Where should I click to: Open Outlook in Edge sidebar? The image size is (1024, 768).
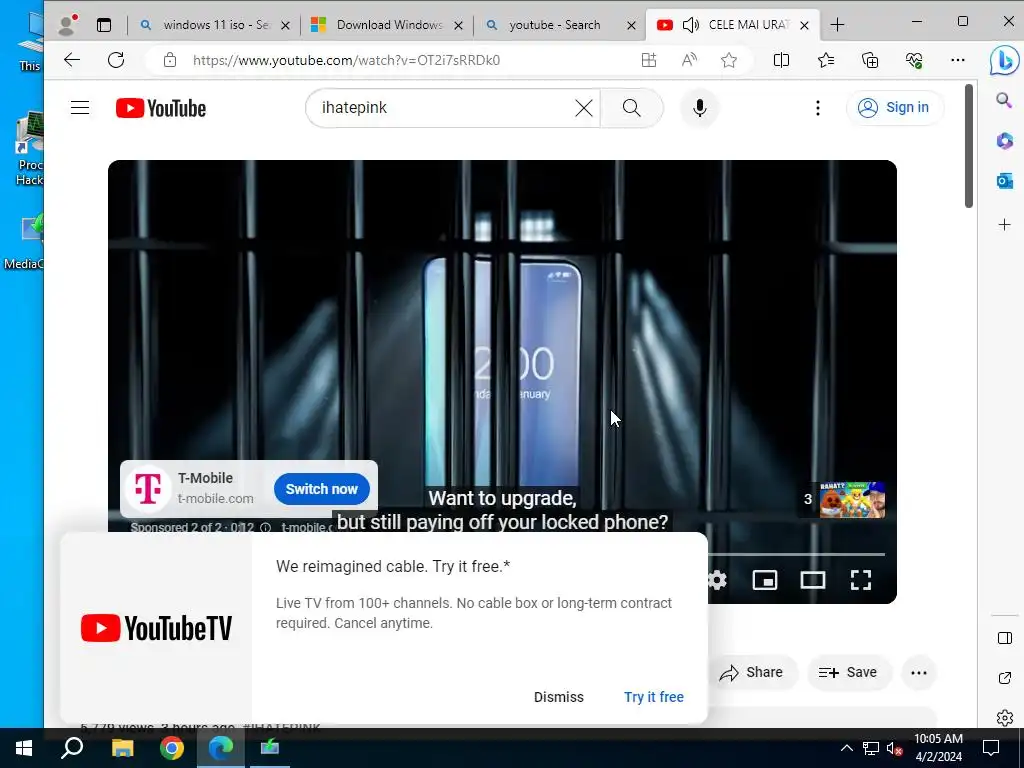point(1004,181)
